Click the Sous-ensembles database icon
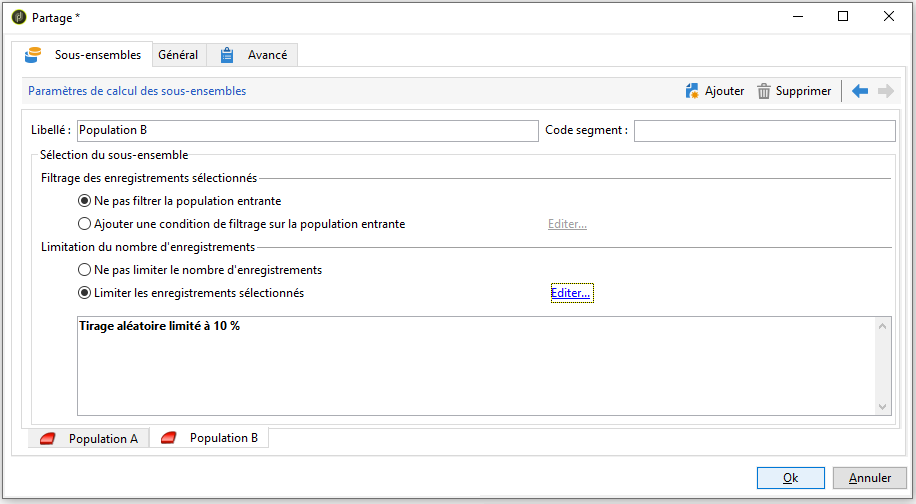 point(33,55)
